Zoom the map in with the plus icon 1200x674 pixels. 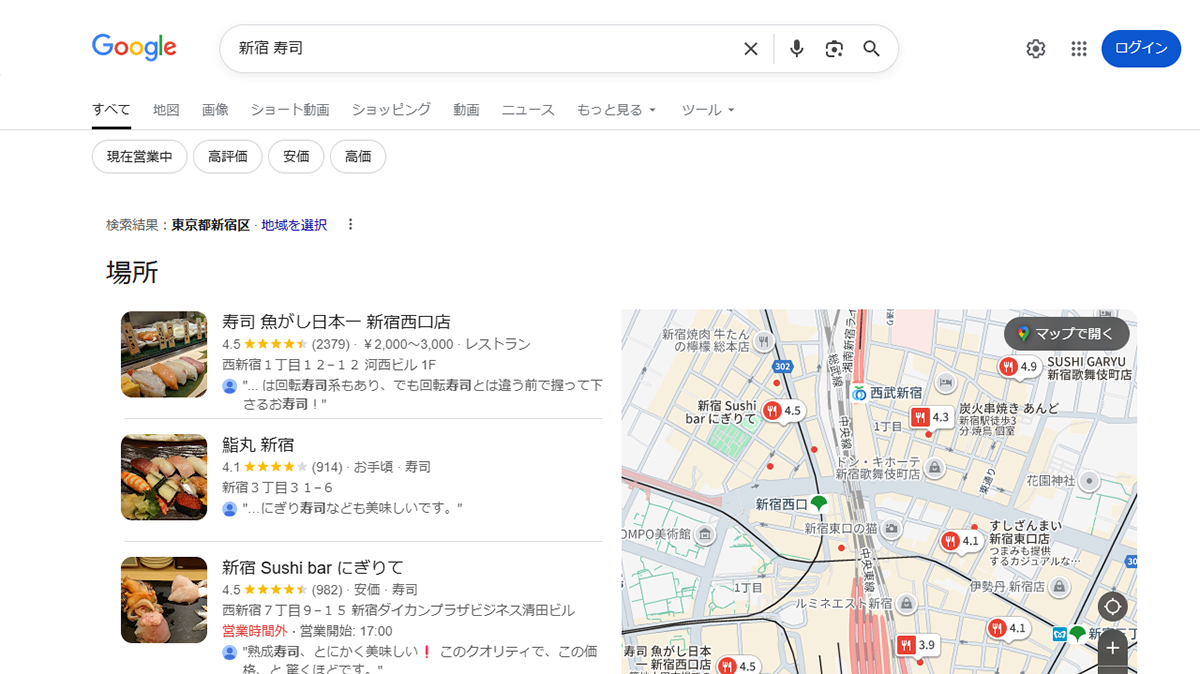(x=1112, y=648)
